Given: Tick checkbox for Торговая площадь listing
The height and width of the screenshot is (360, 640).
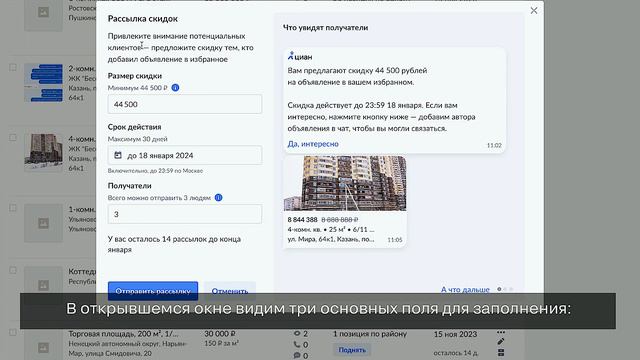Looking at the screenshot, I should click(x=13, y=333).
